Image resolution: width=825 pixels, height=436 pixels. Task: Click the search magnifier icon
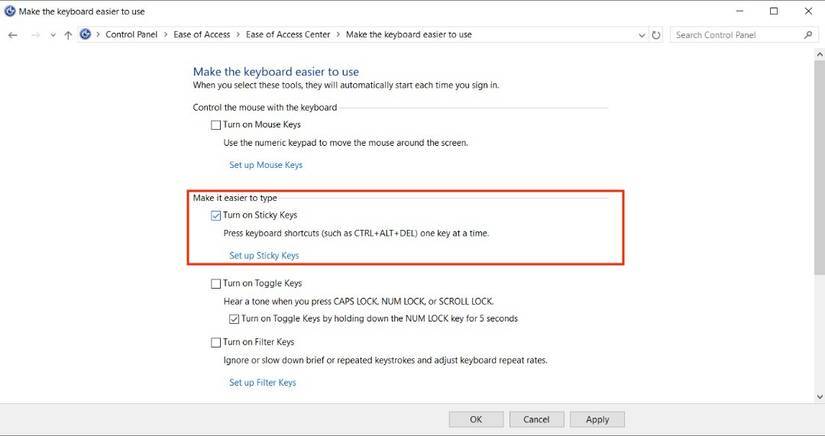[x=808, y=35]
